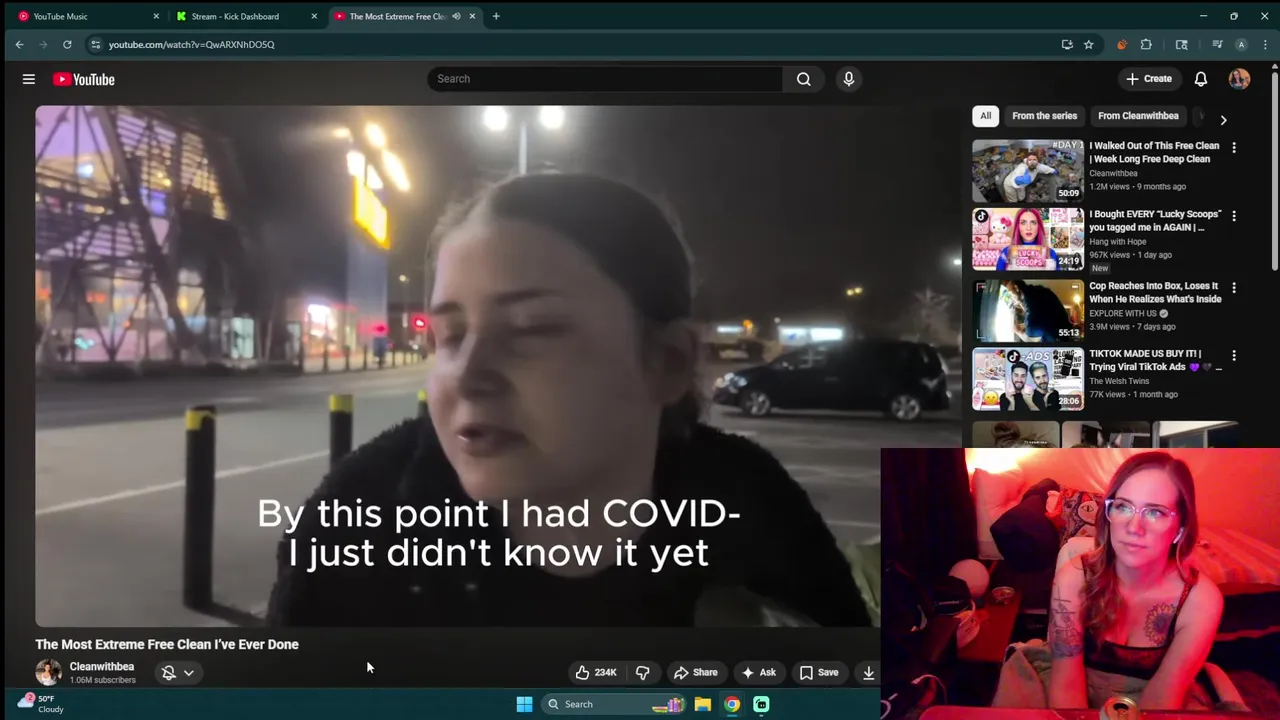Open the orange extension icon in toolbar
Image resolution: width=1280 pixels, height=720 pixels.
pos(1121,44)
